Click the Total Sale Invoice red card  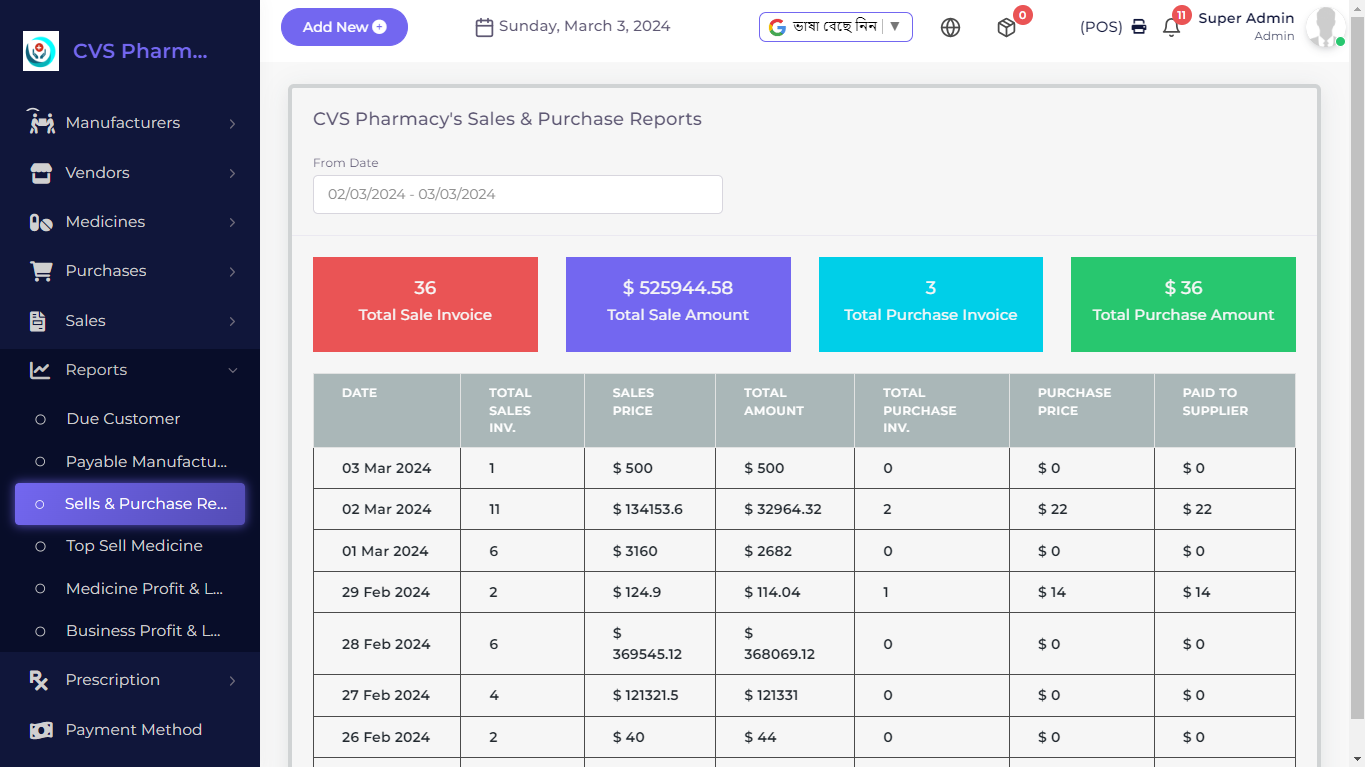pyautogui.click(x=425, y=304)
